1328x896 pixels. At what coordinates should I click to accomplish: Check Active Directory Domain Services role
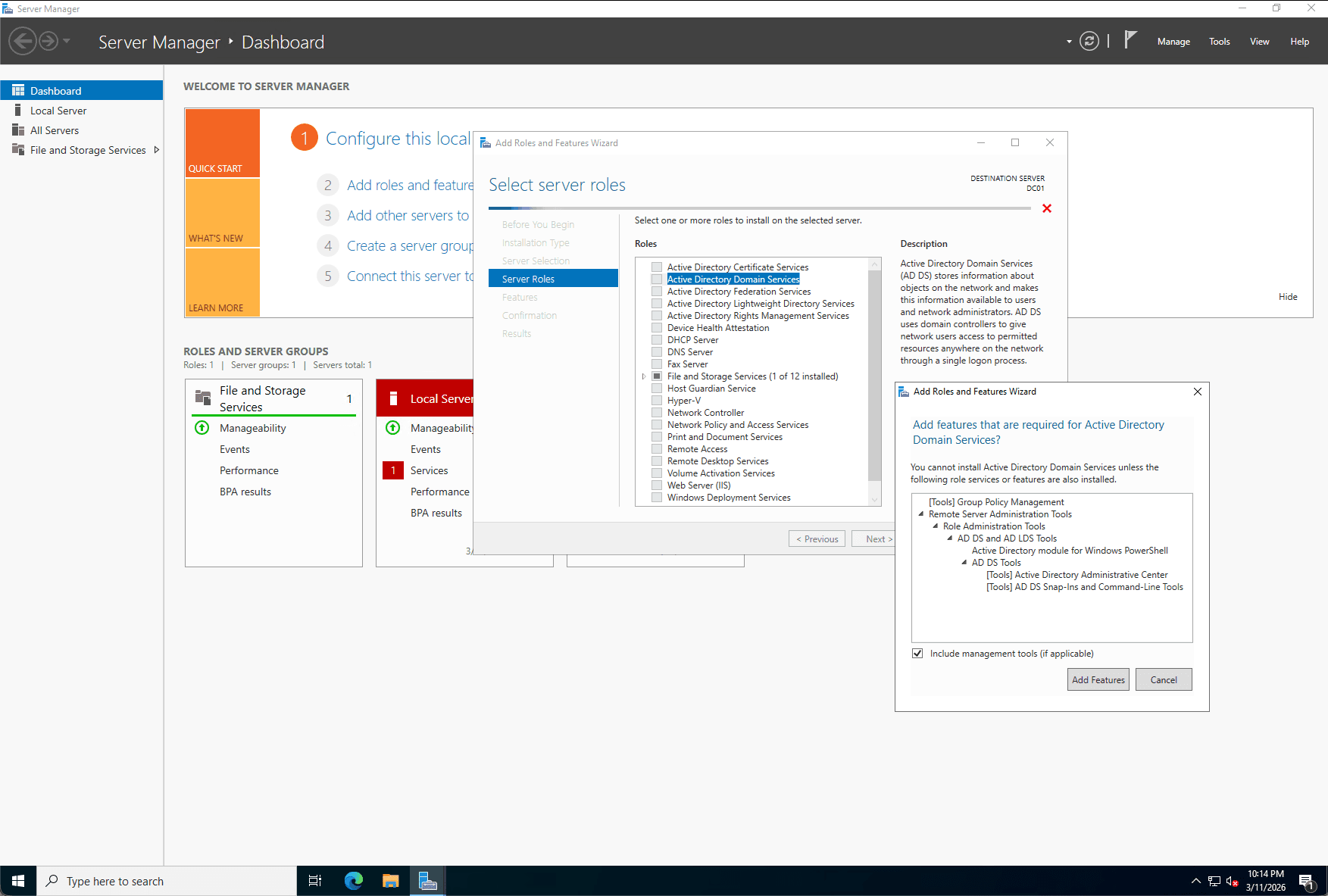pos(657,279)
